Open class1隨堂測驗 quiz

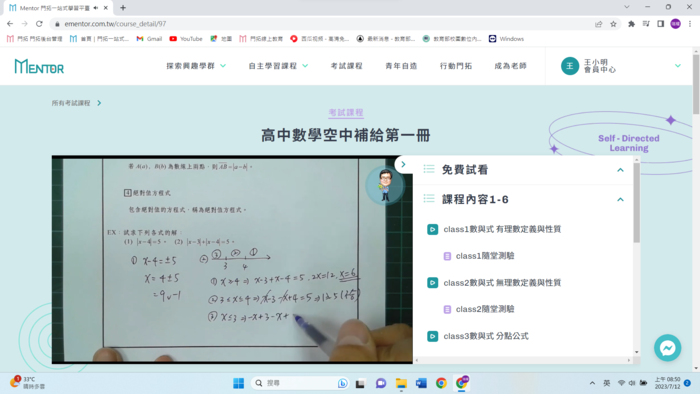(x=485, y=256)
